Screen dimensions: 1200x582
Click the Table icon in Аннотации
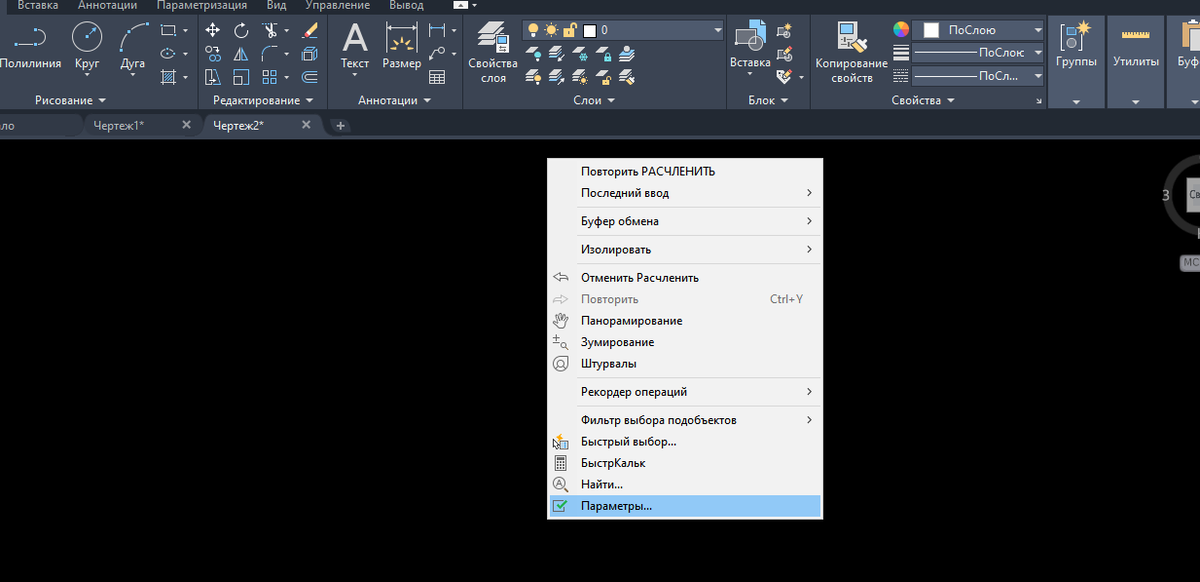pyautogui.click(x=437, y=77)
